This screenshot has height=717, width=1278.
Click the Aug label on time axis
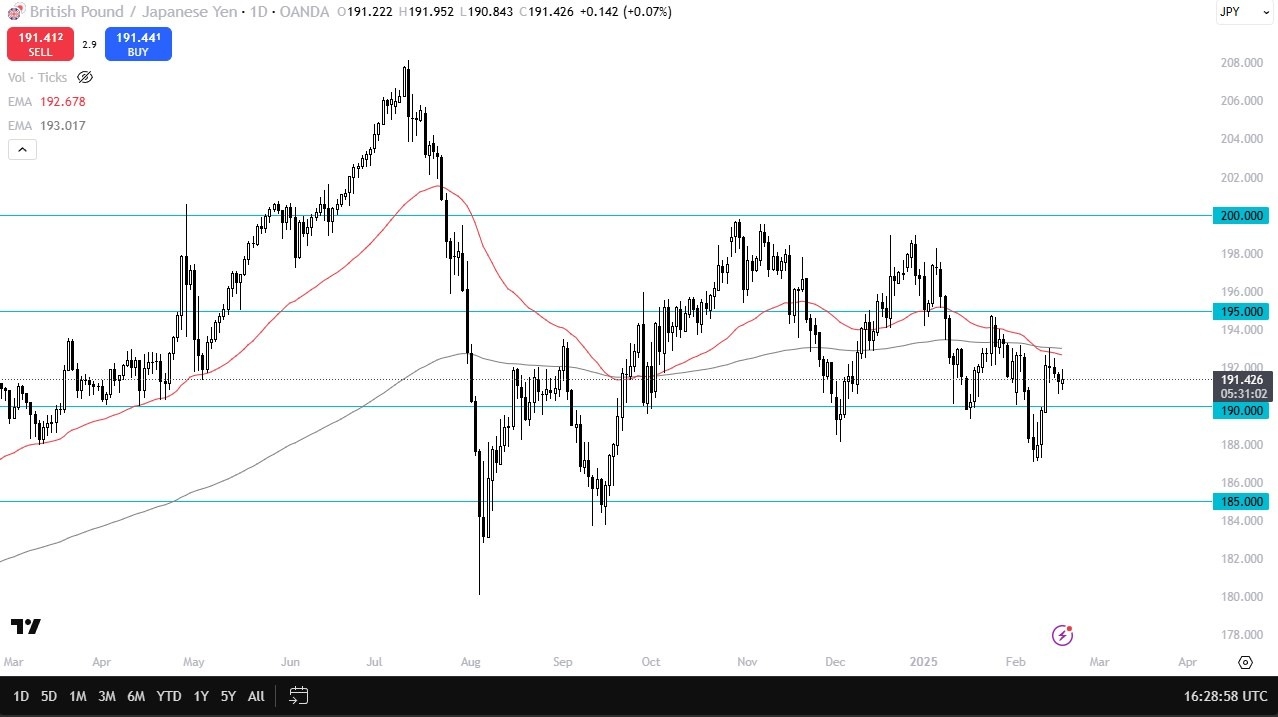pyautogui.click(x=471, y=662)
